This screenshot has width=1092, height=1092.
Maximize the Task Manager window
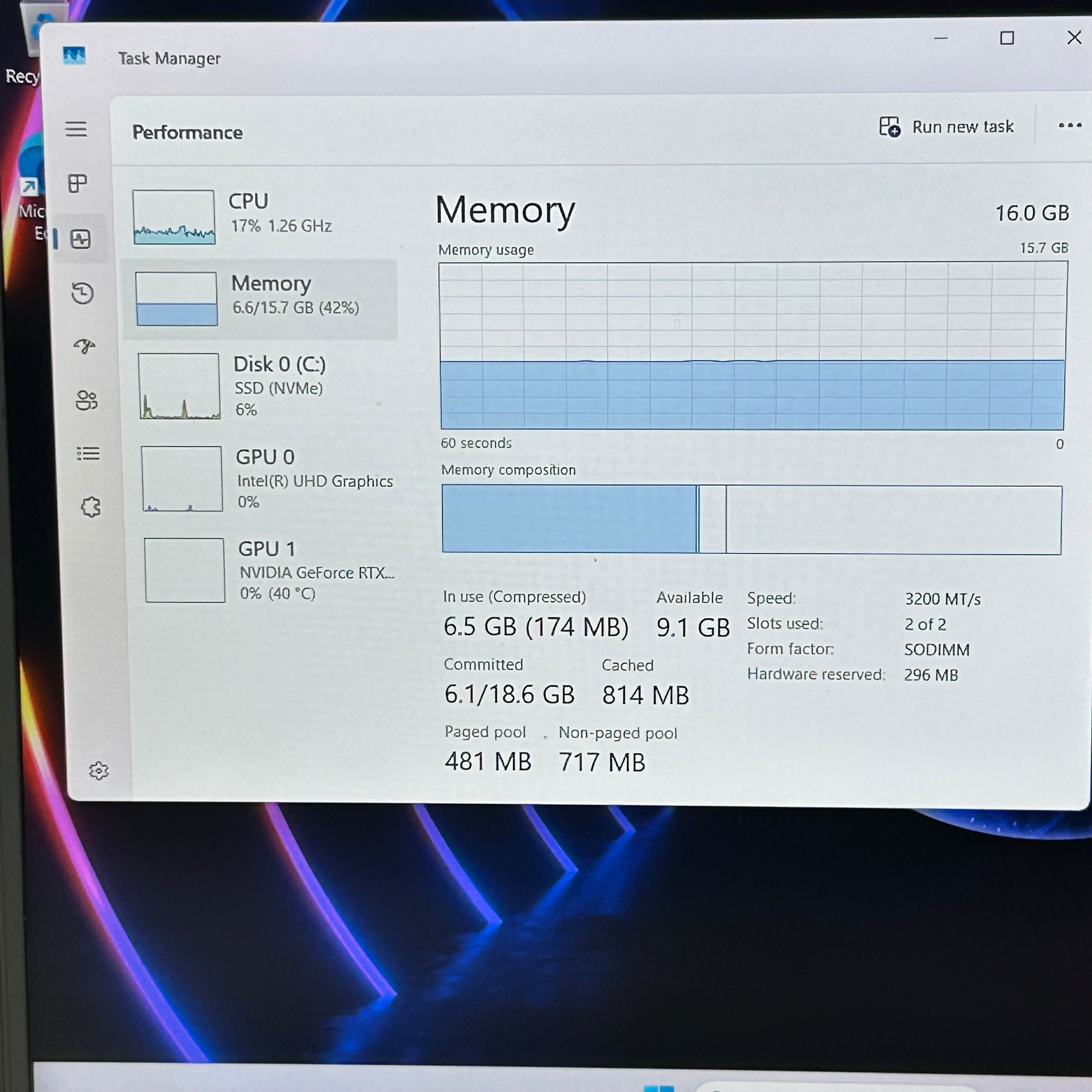[1007, 38]
